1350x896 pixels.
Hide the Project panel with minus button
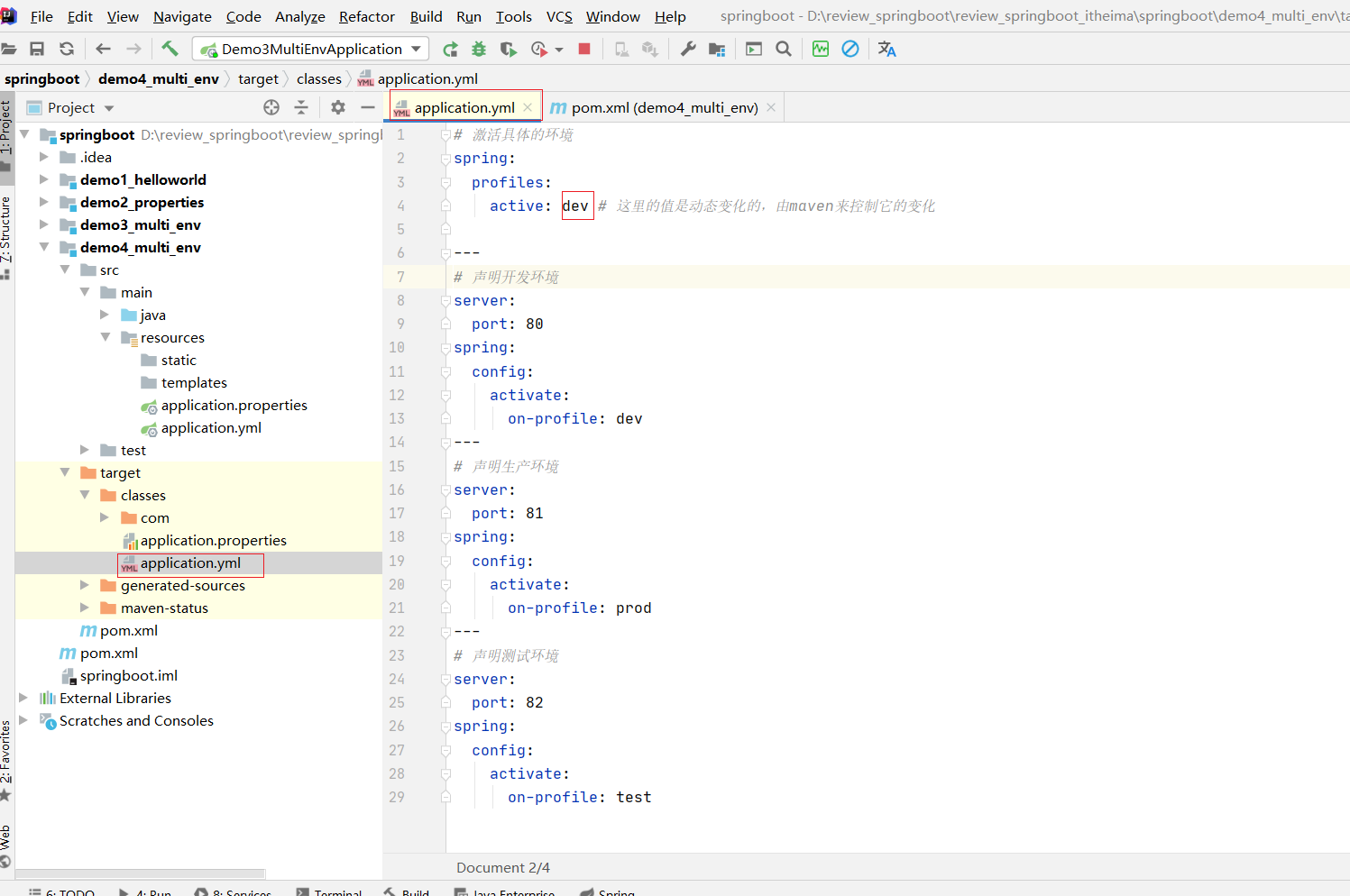click(367, 107)
